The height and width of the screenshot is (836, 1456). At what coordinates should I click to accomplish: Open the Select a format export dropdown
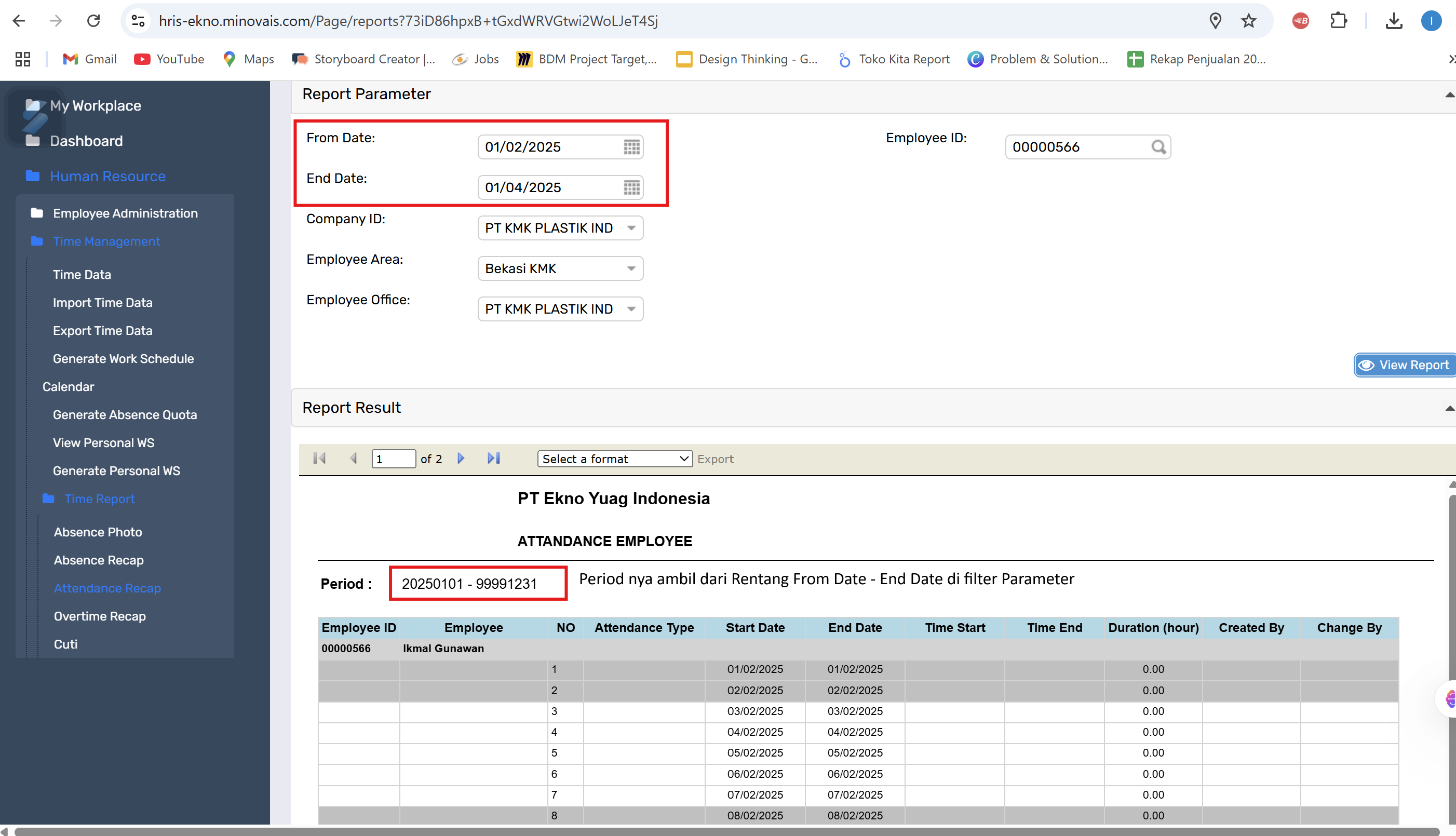tap(614, 459)
